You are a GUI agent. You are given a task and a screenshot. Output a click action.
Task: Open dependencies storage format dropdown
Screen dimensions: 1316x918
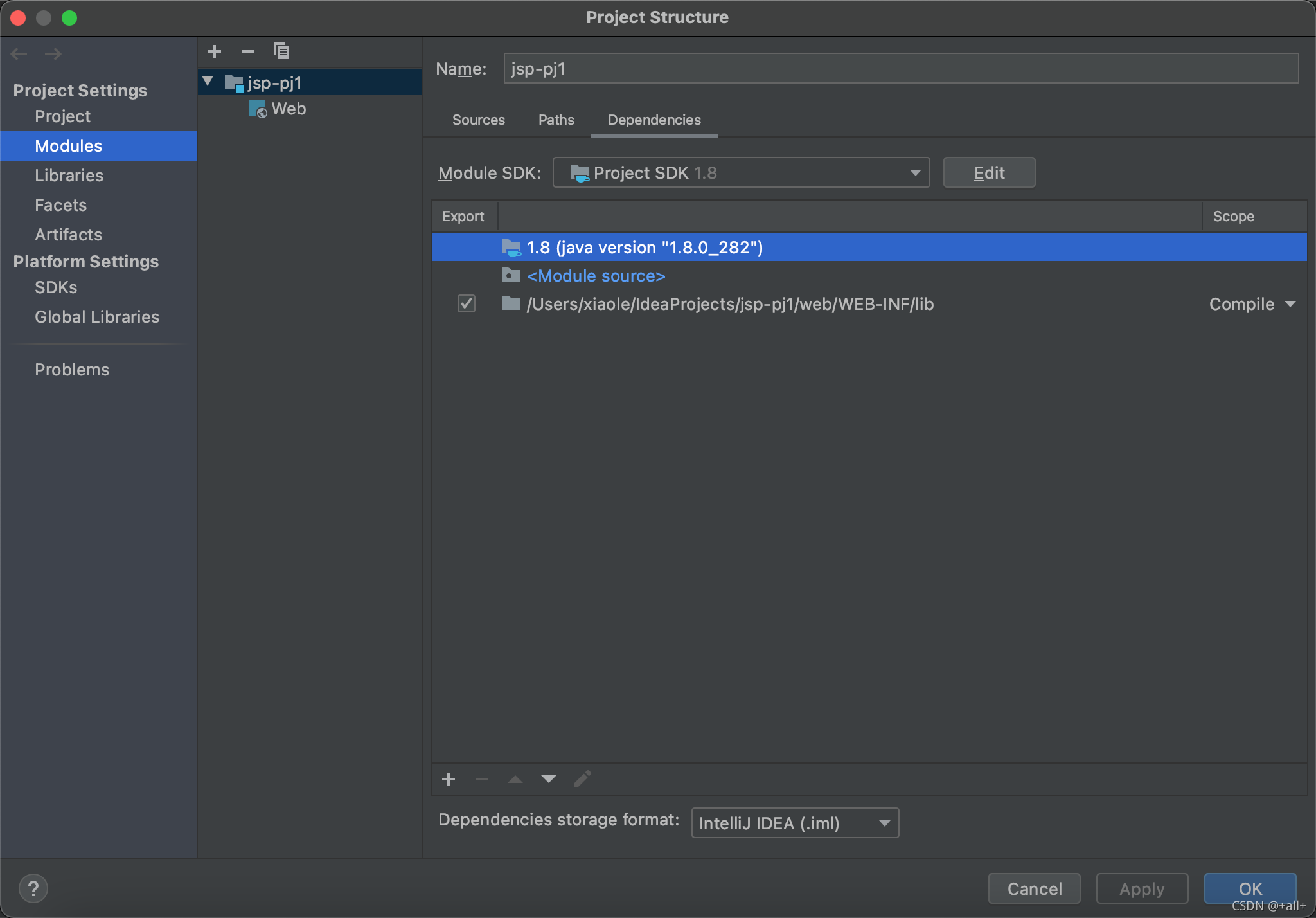[795, 823]
